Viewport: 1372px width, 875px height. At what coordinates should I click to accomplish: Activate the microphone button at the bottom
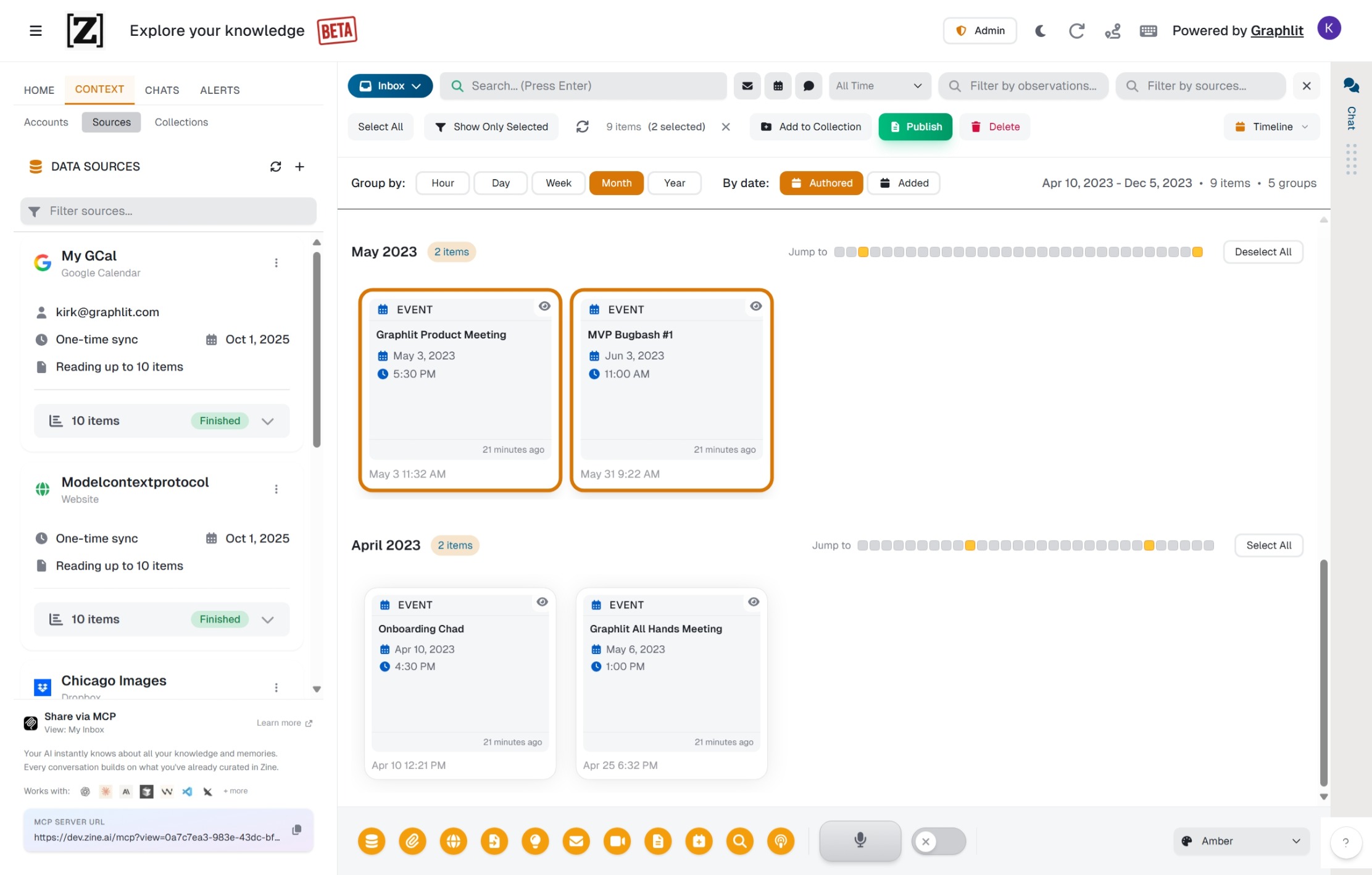tap(860, 840)
